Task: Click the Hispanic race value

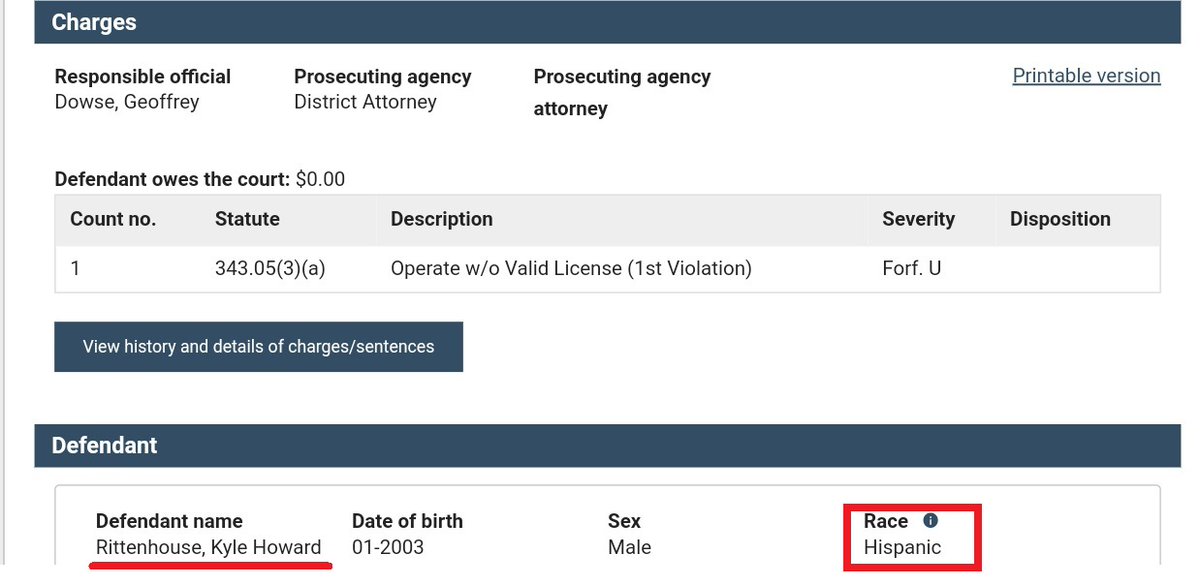Action: click(x=902, y=547)
